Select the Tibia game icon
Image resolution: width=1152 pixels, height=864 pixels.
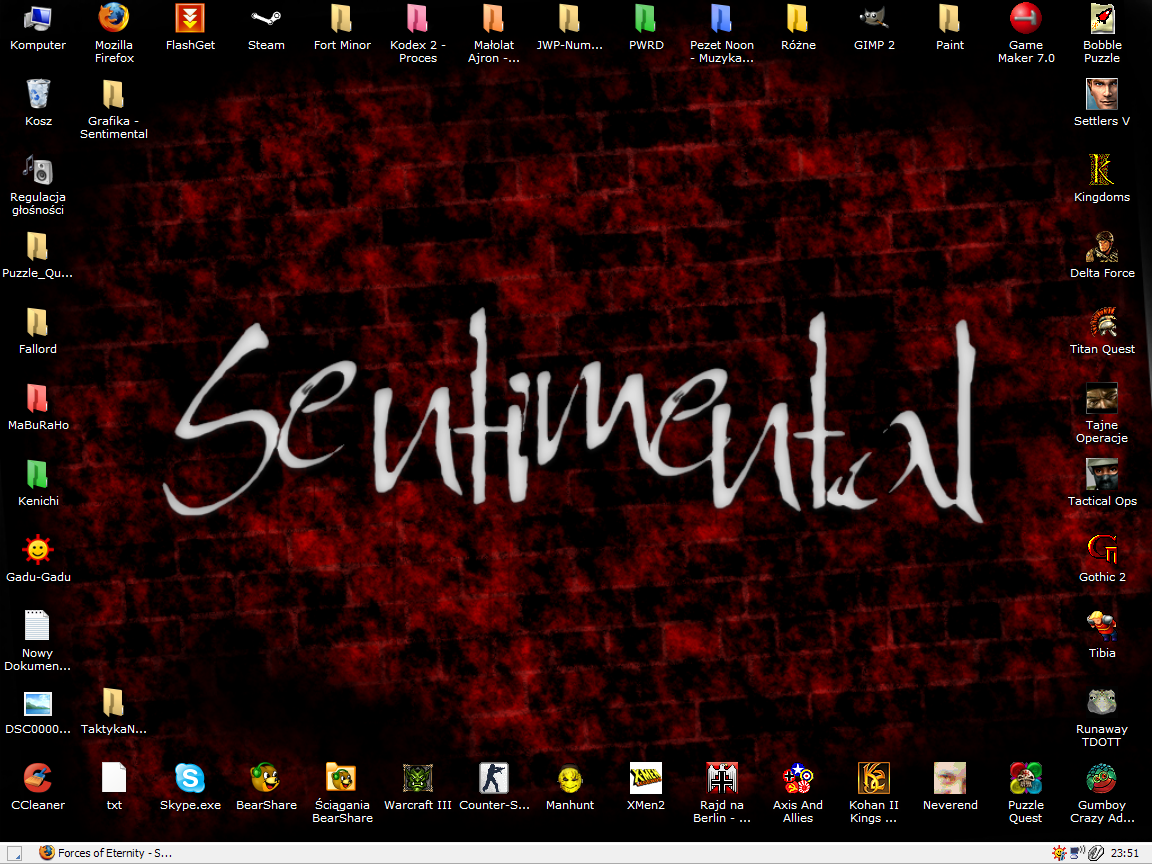point(1102,627)
